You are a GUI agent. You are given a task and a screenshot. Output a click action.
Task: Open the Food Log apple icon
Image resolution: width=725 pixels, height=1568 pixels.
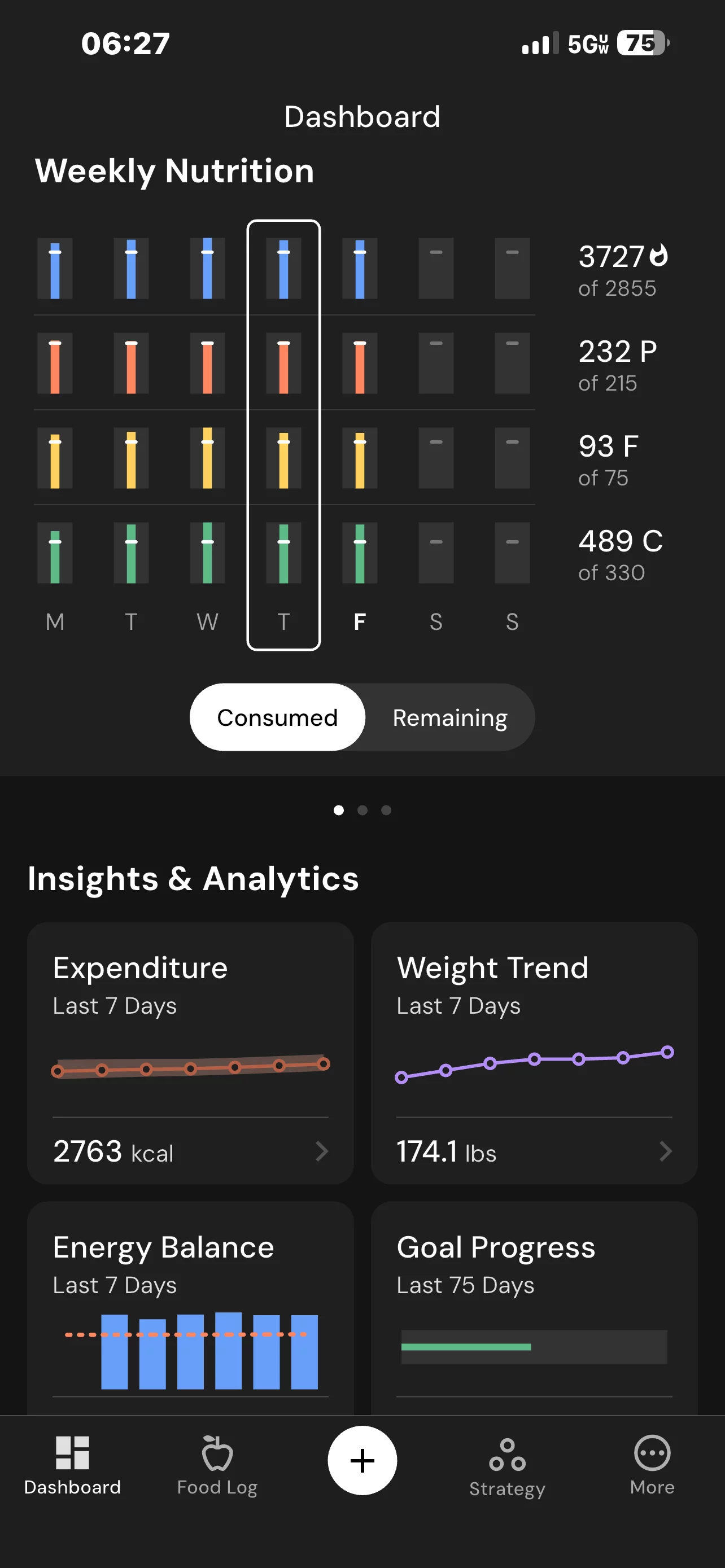pyautogui.click(x=217, y=1453)
